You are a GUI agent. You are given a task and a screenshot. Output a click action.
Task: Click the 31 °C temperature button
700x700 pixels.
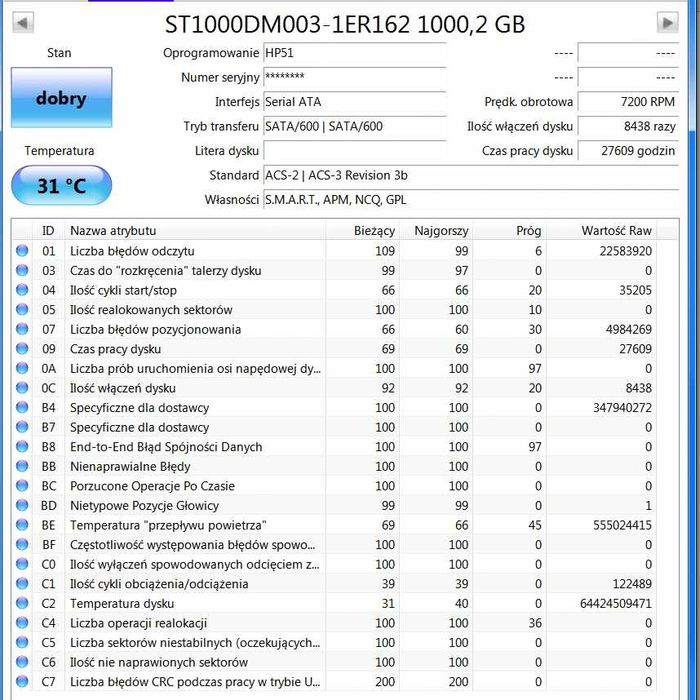[62, 185]
